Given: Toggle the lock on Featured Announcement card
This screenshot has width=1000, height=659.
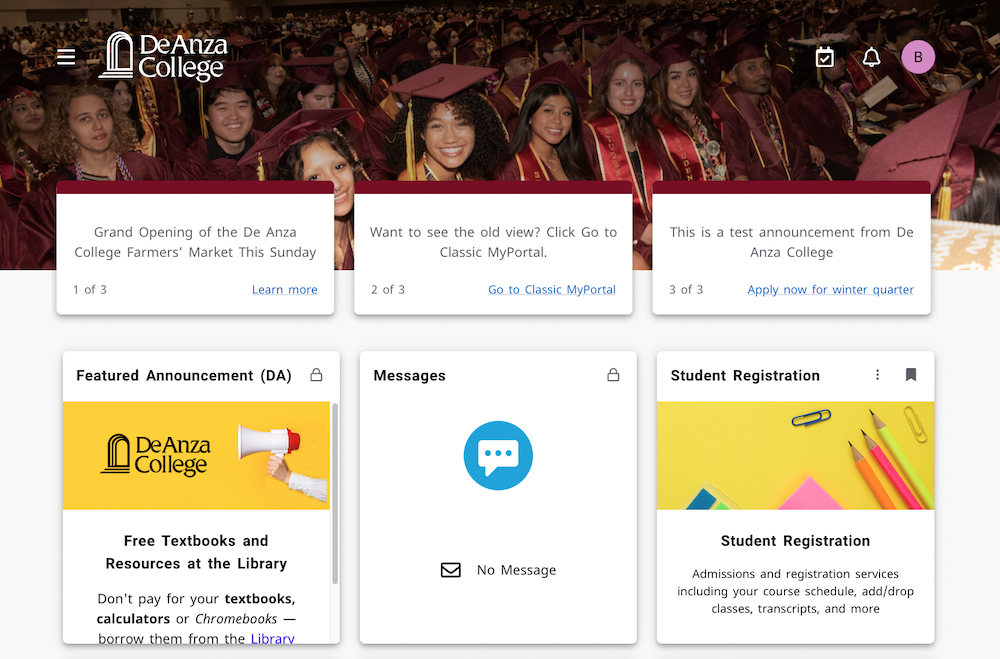Looking at the screenshot, I should [x=316, y=375].
